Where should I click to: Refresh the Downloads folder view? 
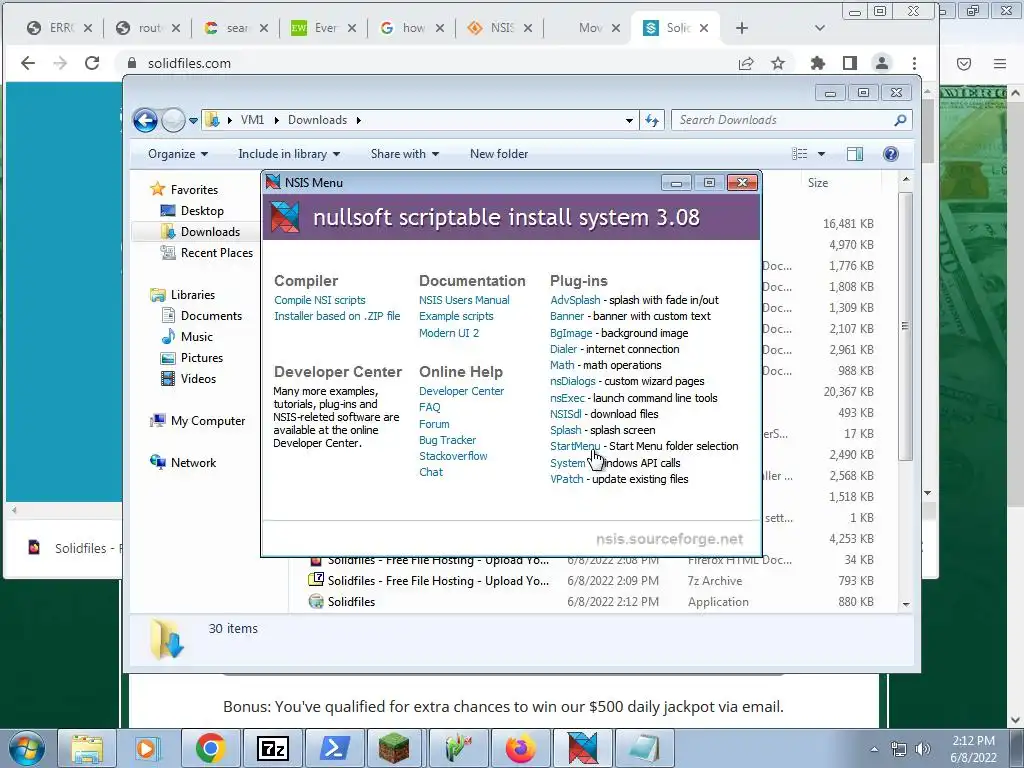coord(652,120)
